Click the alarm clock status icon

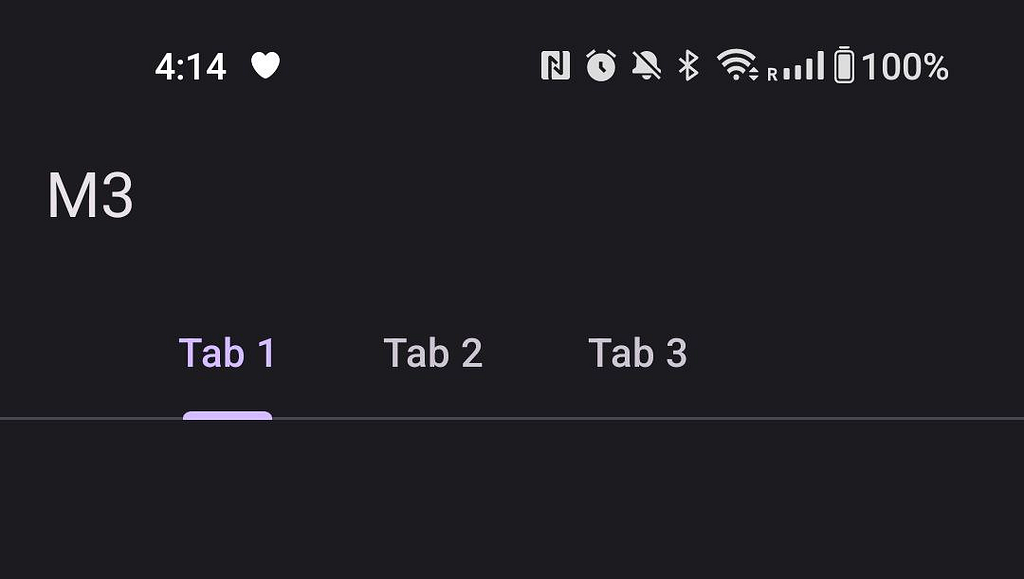click(601, 66)
